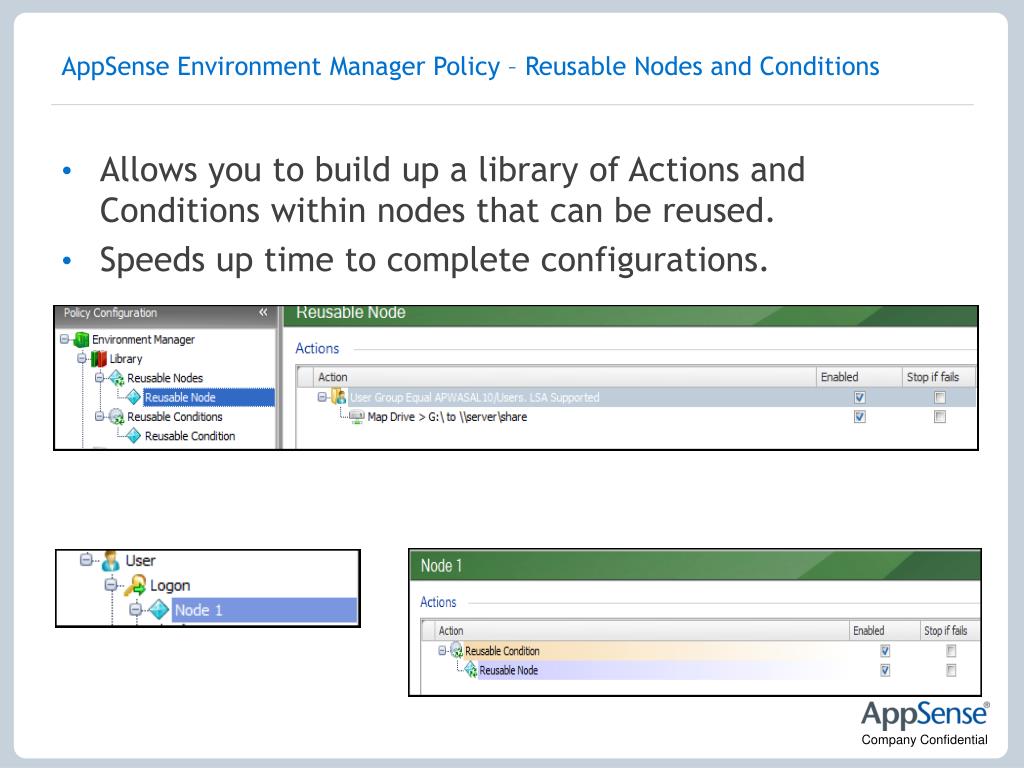1024x768 pixels.
Task: Click the Action column header in Node 1 pane
Action: pyautogui.click(x=642, y=631)
